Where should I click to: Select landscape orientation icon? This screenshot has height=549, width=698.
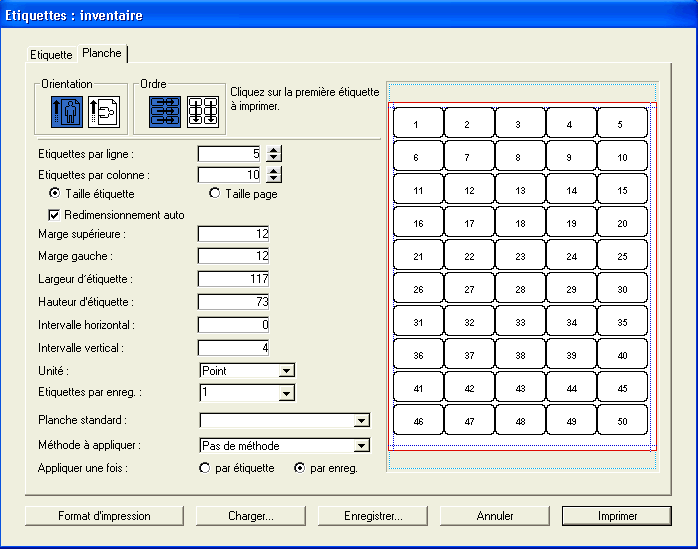point(103,111)
